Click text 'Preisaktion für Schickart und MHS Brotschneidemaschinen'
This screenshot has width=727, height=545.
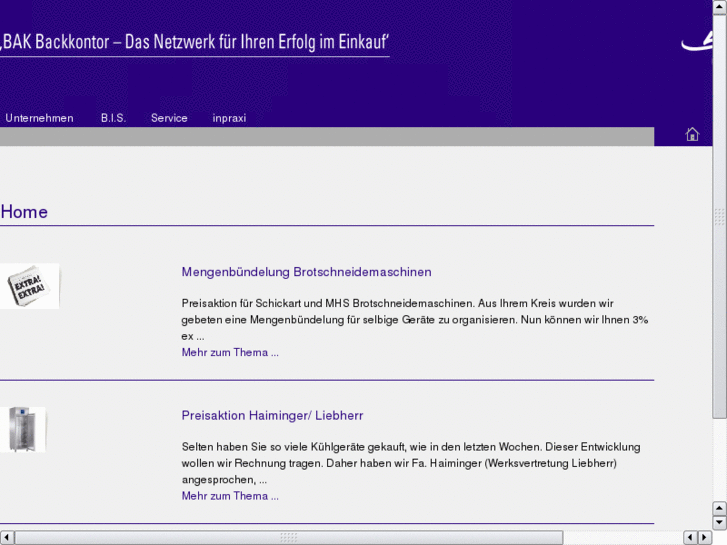(x=327, y=303)
